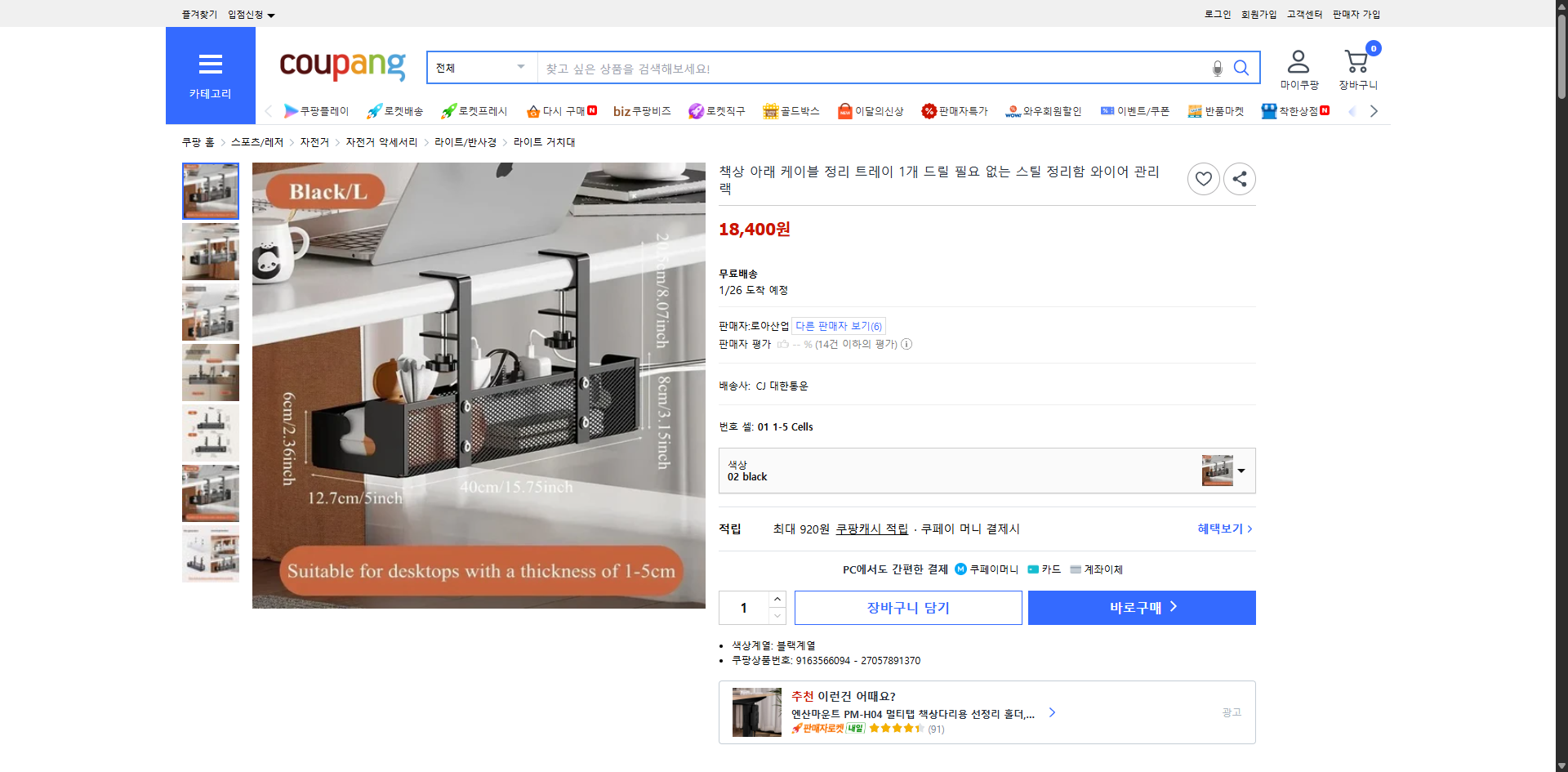The height and width of the screenshot is (772, 1568).
Task: Open the 02 black color selector dropdown
Action: tap(1241, 471)
